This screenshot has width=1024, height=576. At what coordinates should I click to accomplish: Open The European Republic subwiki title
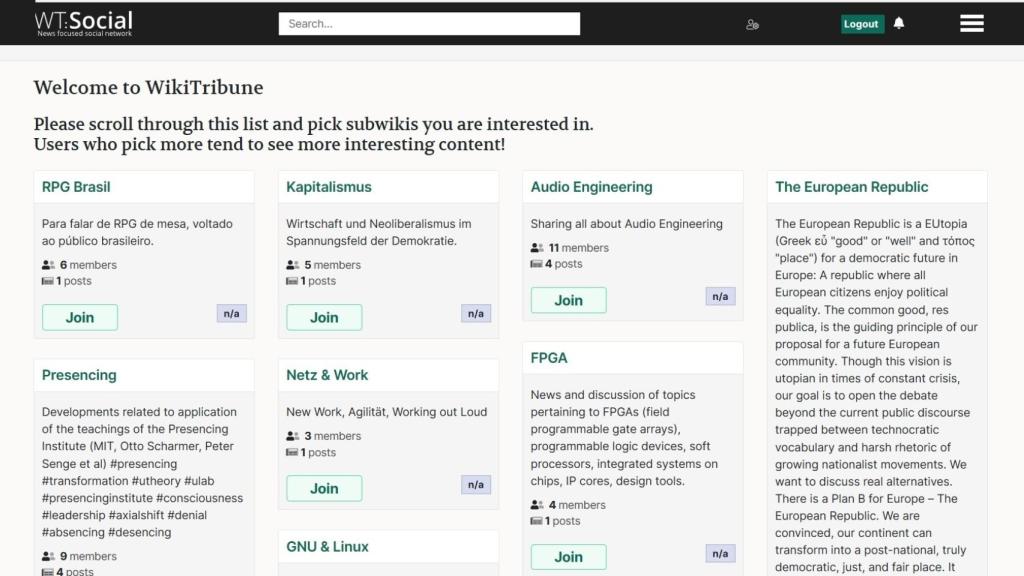pos(851,187)
